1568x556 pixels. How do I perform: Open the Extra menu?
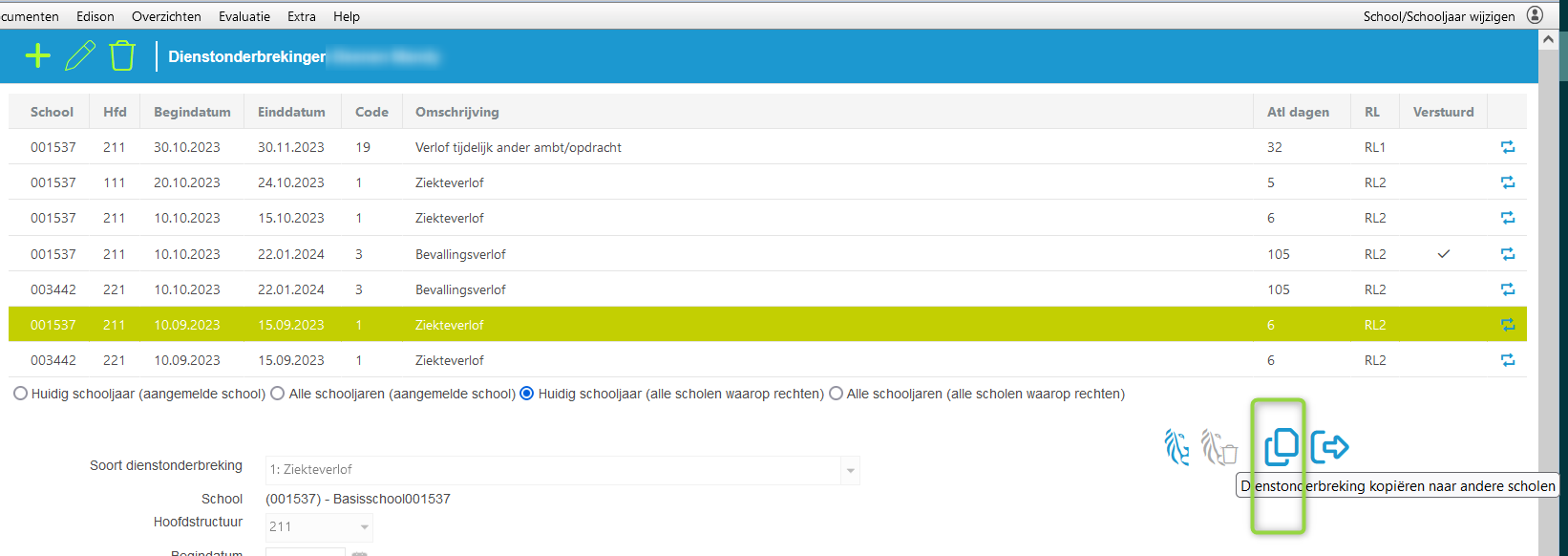[x=301, y=16]
